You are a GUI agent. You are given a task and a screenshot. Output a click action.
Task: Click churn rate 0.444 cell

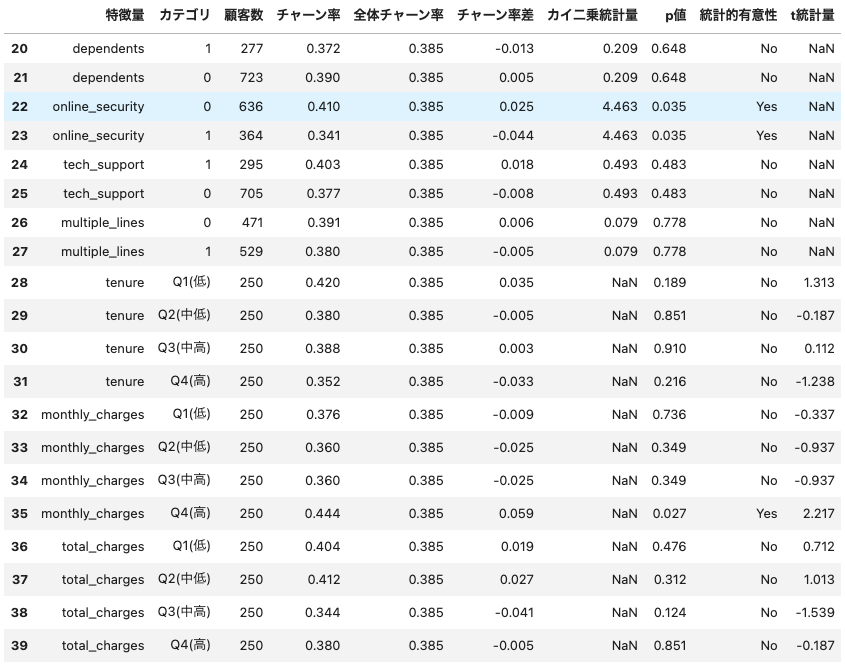[323, 514]
